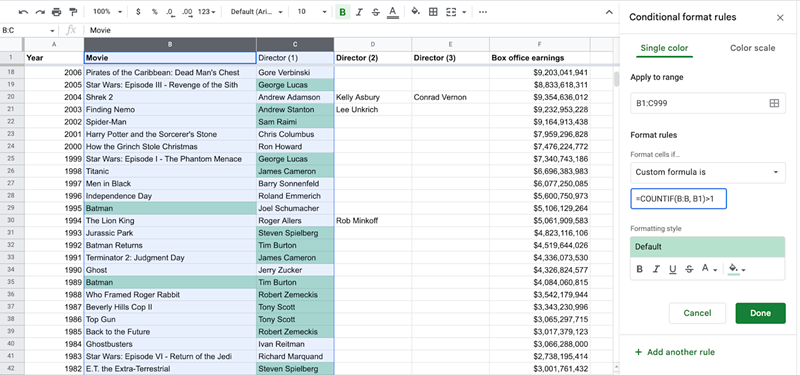800x375 pixels.
Task: Click the Joel Schumacher cell
Action: point(295,208)
